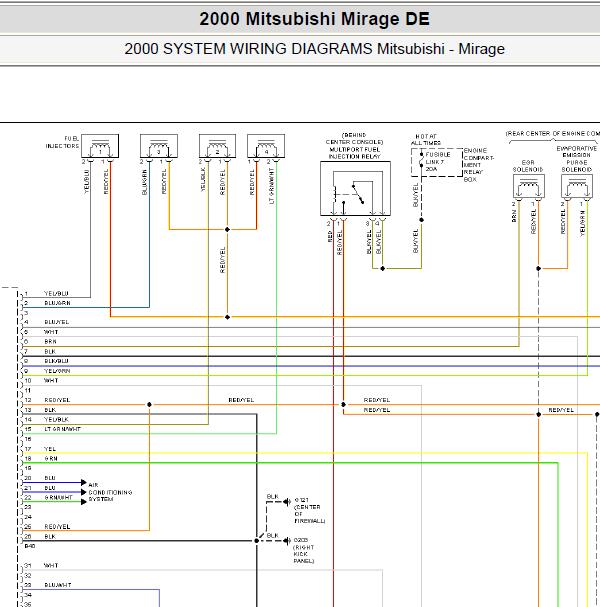
Task: Click pin 1 'YEL/BLU' connector label
Action: click(56, 293)
